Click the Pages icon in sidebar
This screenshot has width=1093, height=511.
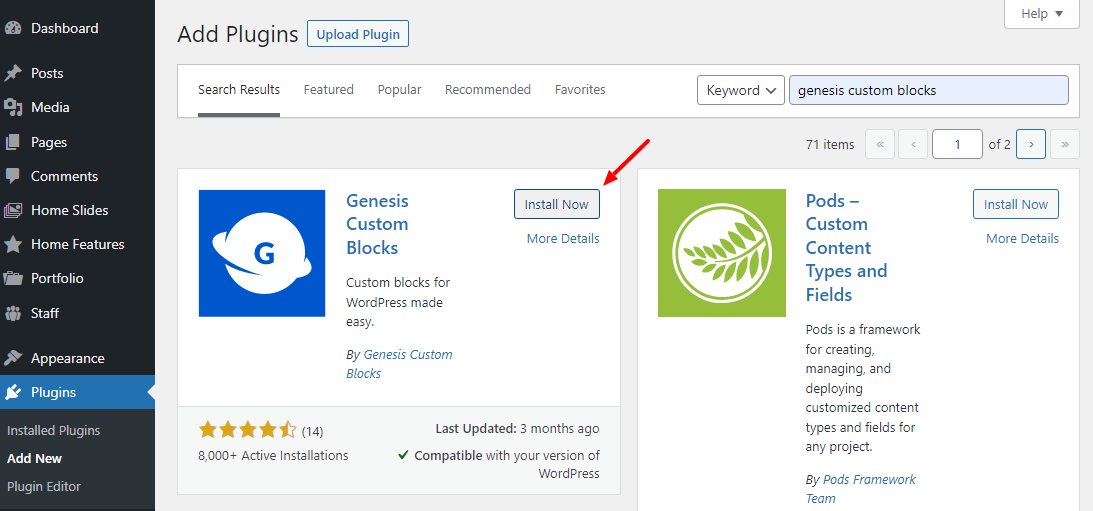13,142
